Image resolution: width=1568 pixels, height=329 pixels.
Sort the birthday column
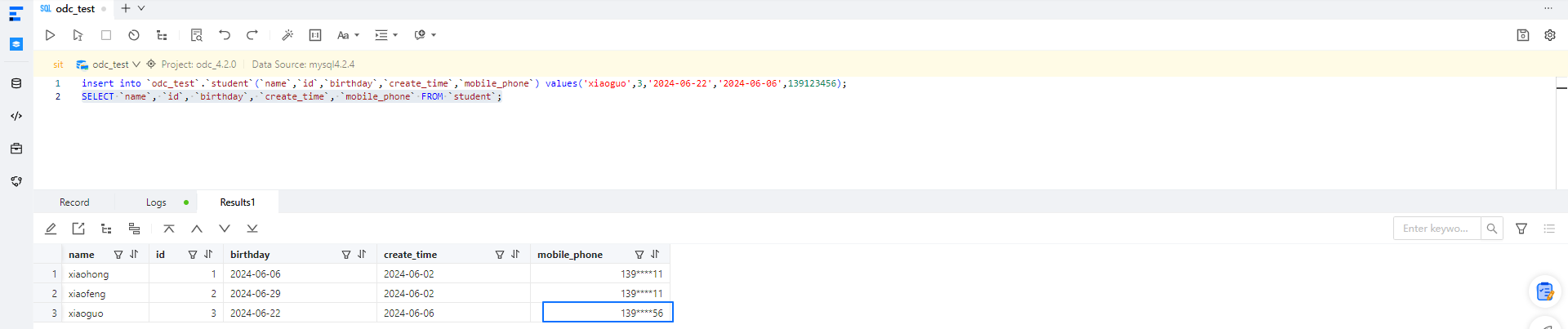pyautogui.click(x=362, y=255)
